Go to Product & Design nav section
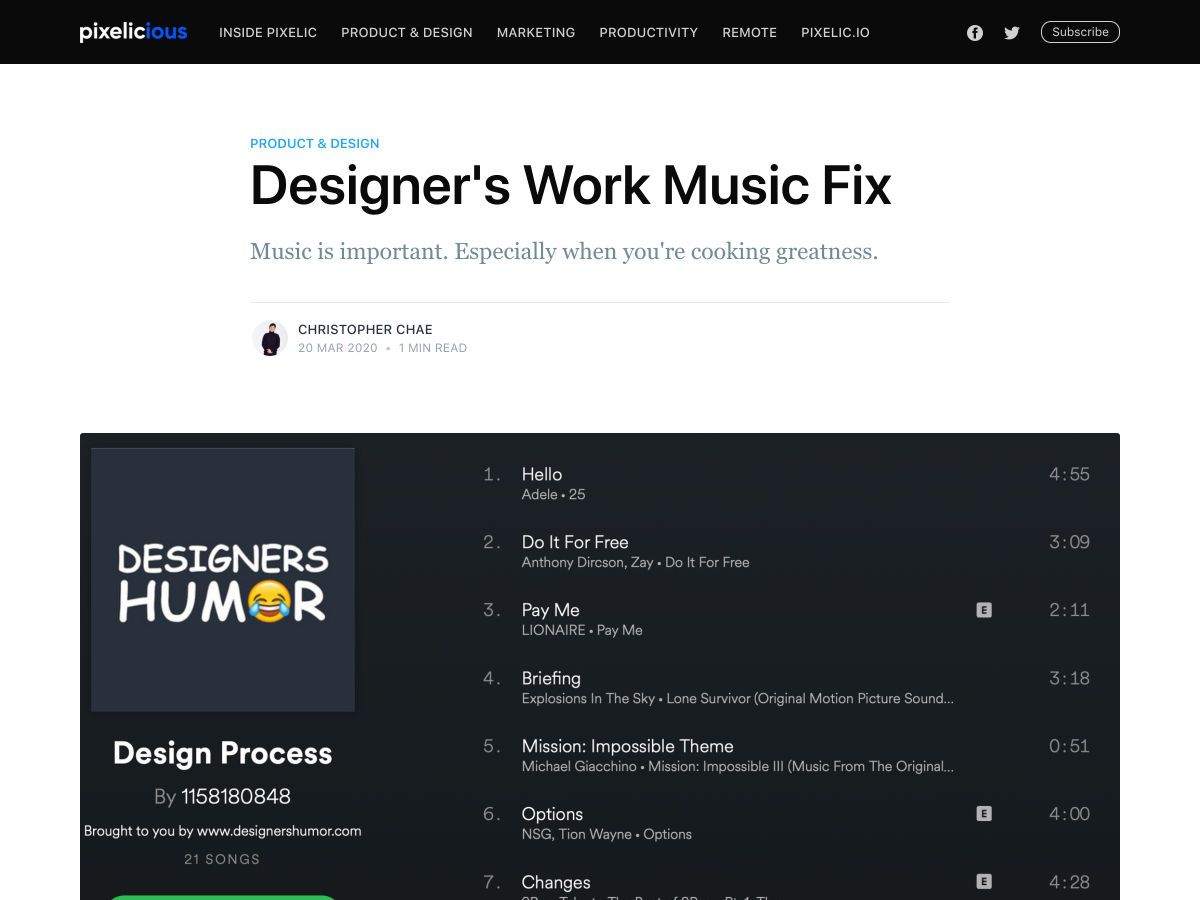This screenshot has height=900, width=1200. [x=407, y=33]
